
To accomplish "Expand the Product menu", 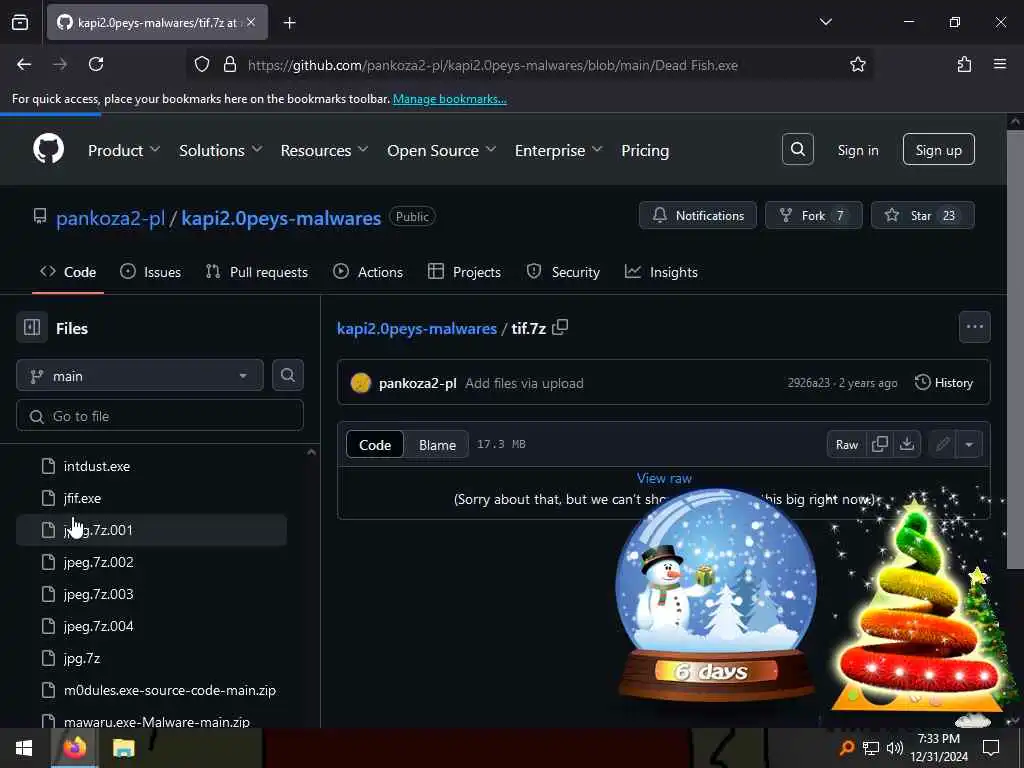I will coord(124,150).
